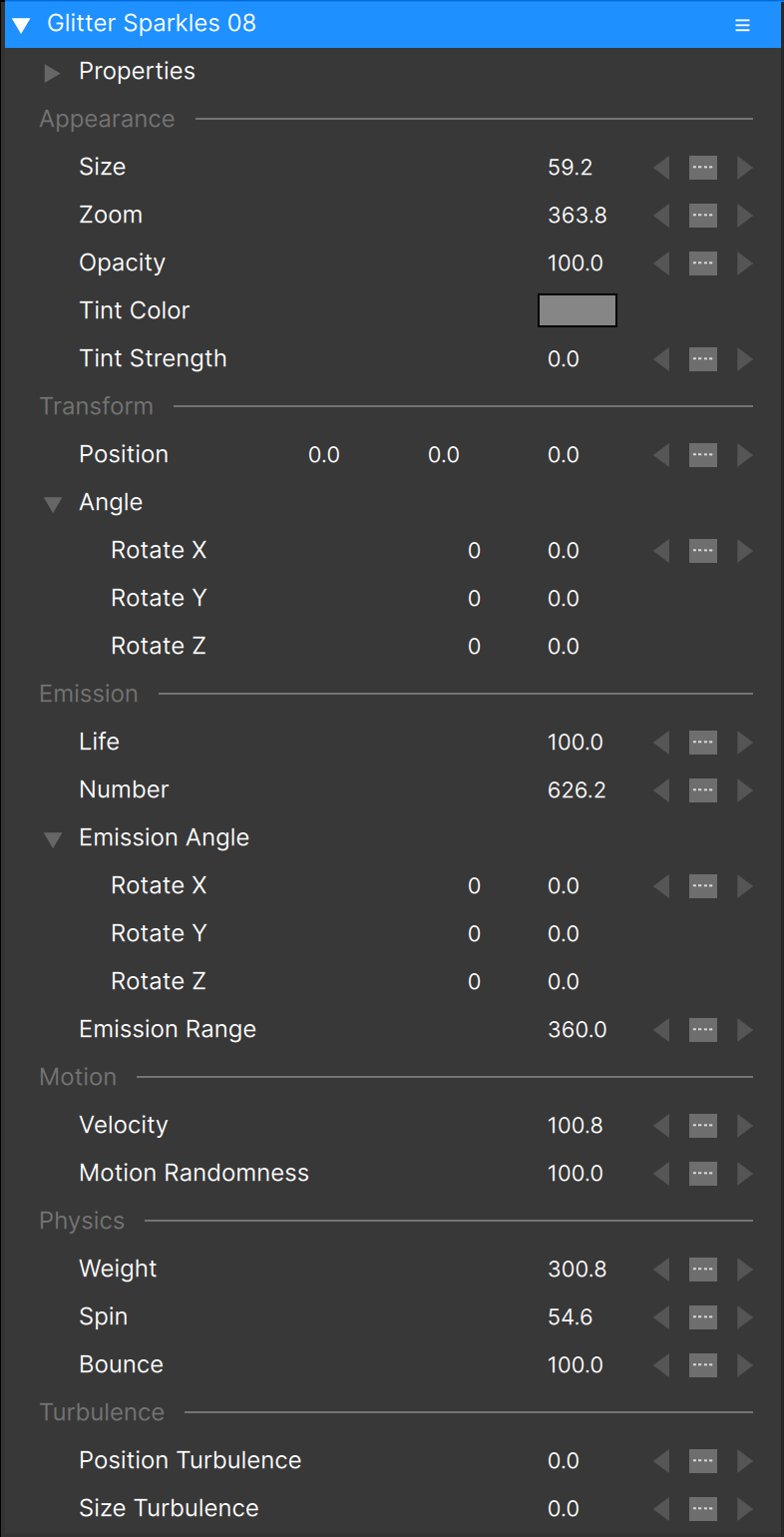Open the Glitter Sparkles 08 panel menu
The image size is (784, 1537).
pyautogui.click(x=742, y=25)
